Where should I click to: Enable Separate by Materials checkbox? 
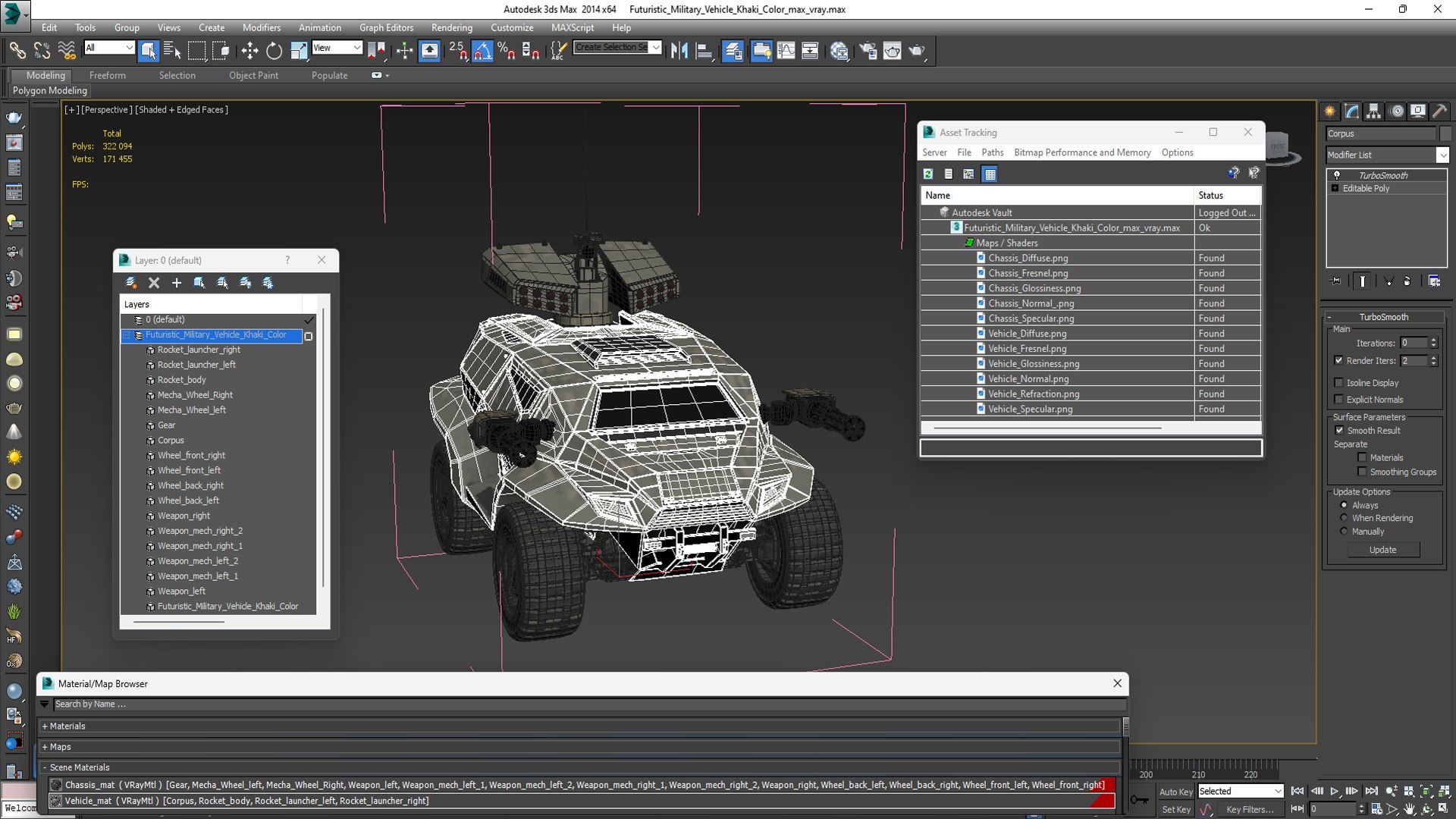1362,457
